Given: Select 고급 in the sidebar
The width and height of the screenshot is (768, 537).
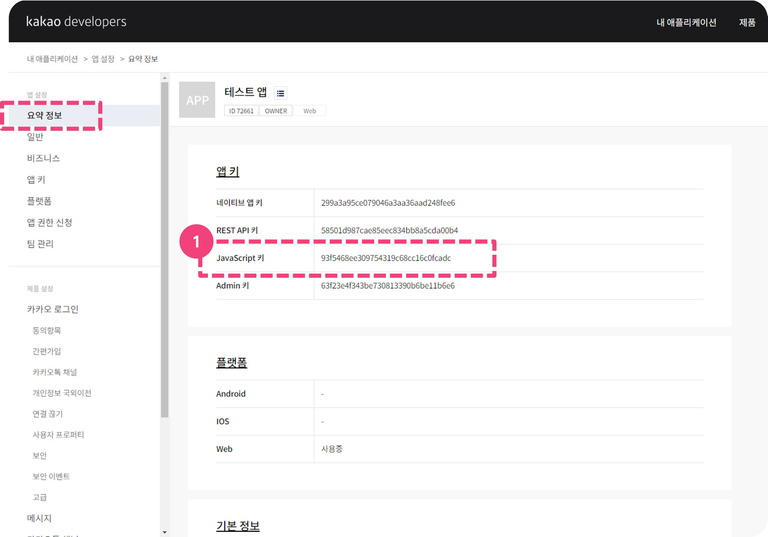Looking at the screenshot, I should 40,497.
